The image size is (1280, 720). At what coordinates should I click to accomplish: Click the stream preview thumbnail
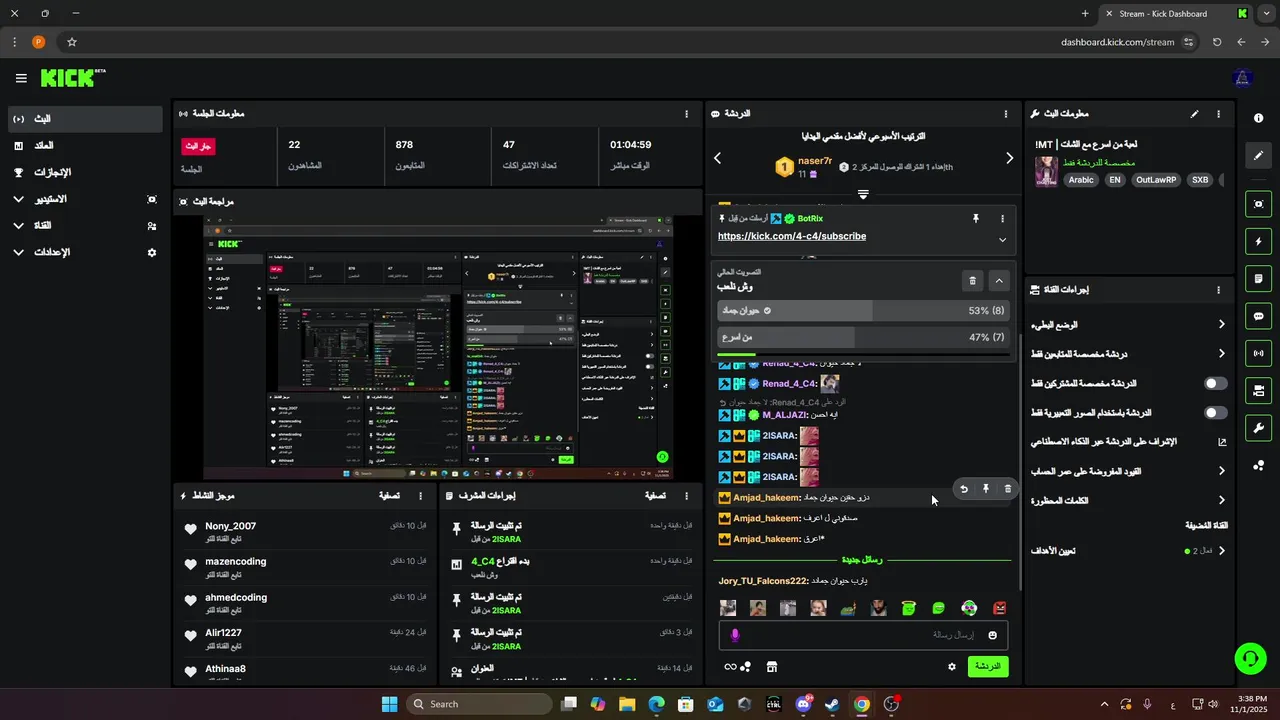(x=438, y=347)
